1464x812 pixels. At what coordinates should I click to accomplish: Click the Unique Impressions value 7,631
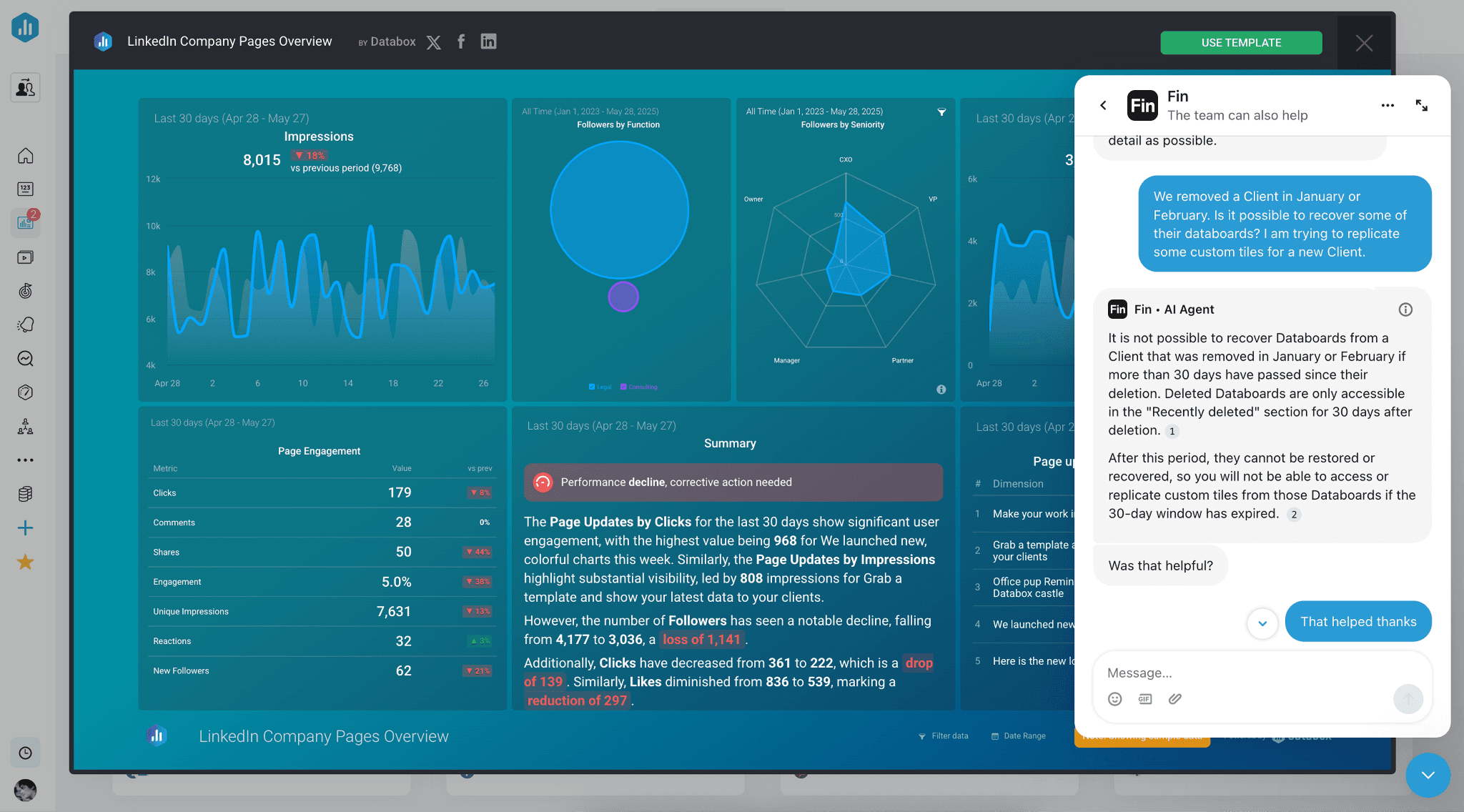(394, 611)
